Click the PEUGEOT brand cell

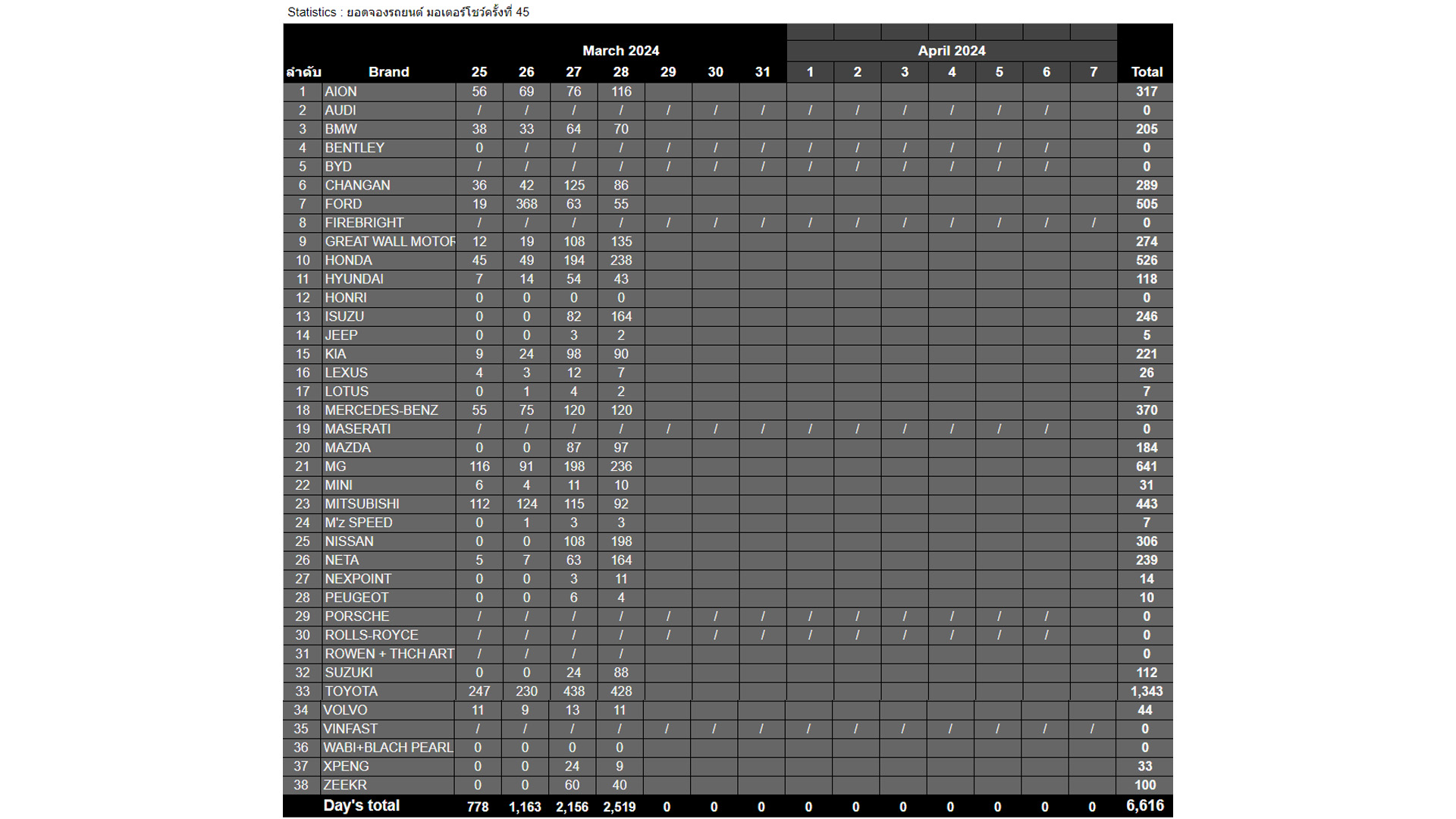388,598
